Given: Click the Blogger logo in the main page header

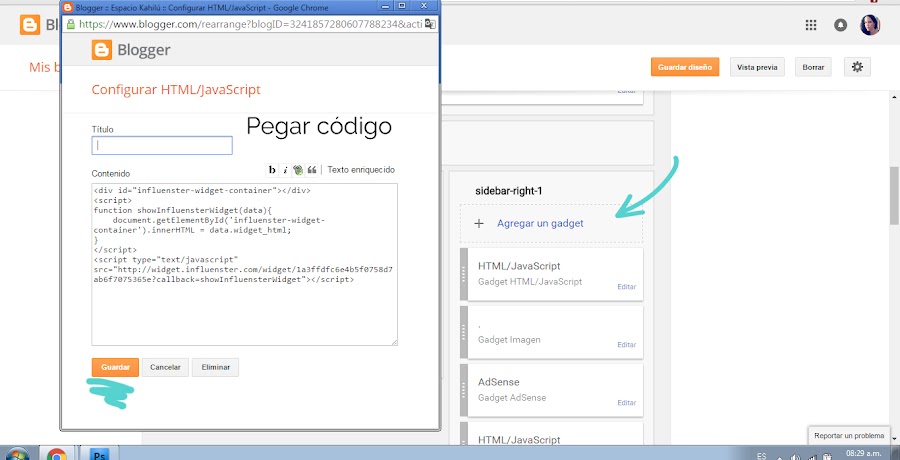Looking at the screenshot, I should coord(30,25).
